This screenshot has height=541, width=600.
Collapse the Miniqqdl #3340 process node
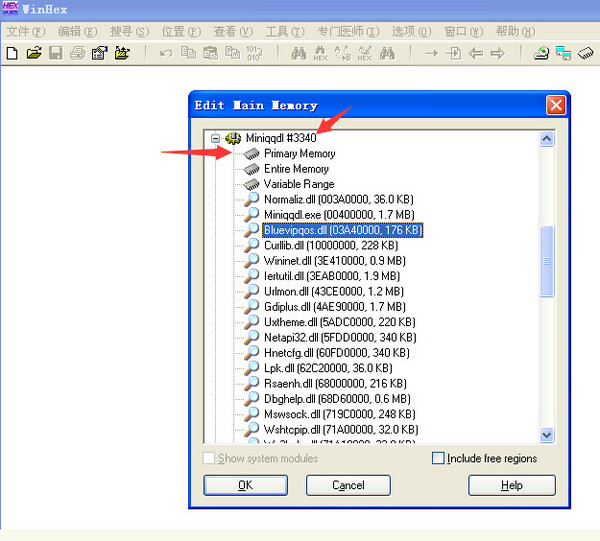point(216,138)
